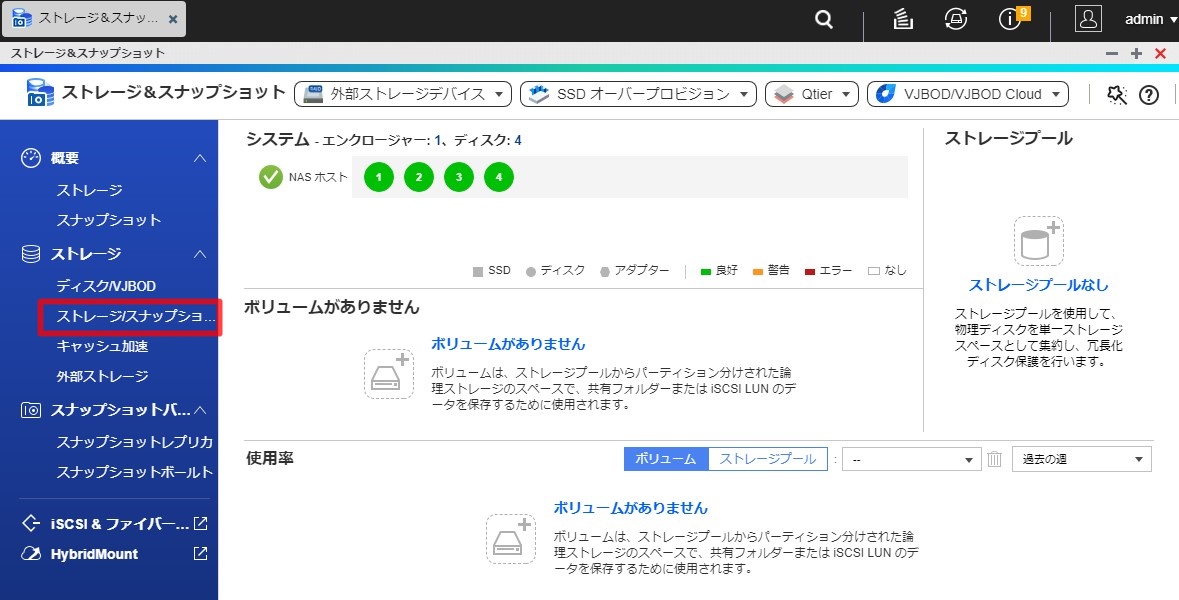Collapse the 概要 section chevron
This screenshot has width=1179, height=600.
pyautogui.click(x=200, y=158)
